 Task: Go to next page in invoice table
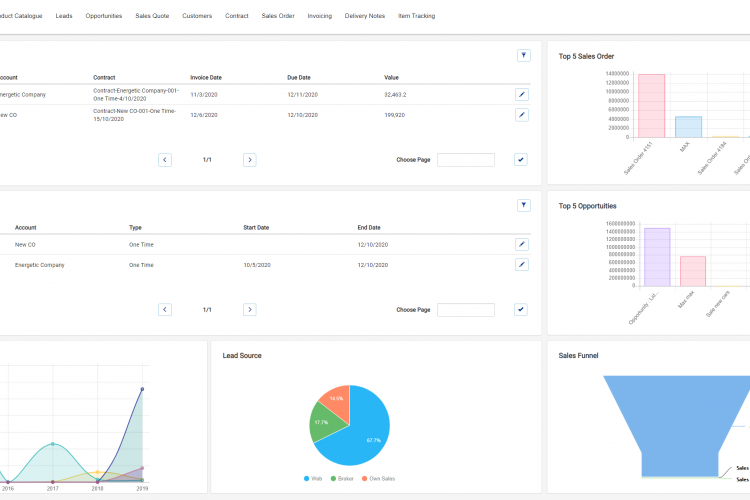(250, 160)
